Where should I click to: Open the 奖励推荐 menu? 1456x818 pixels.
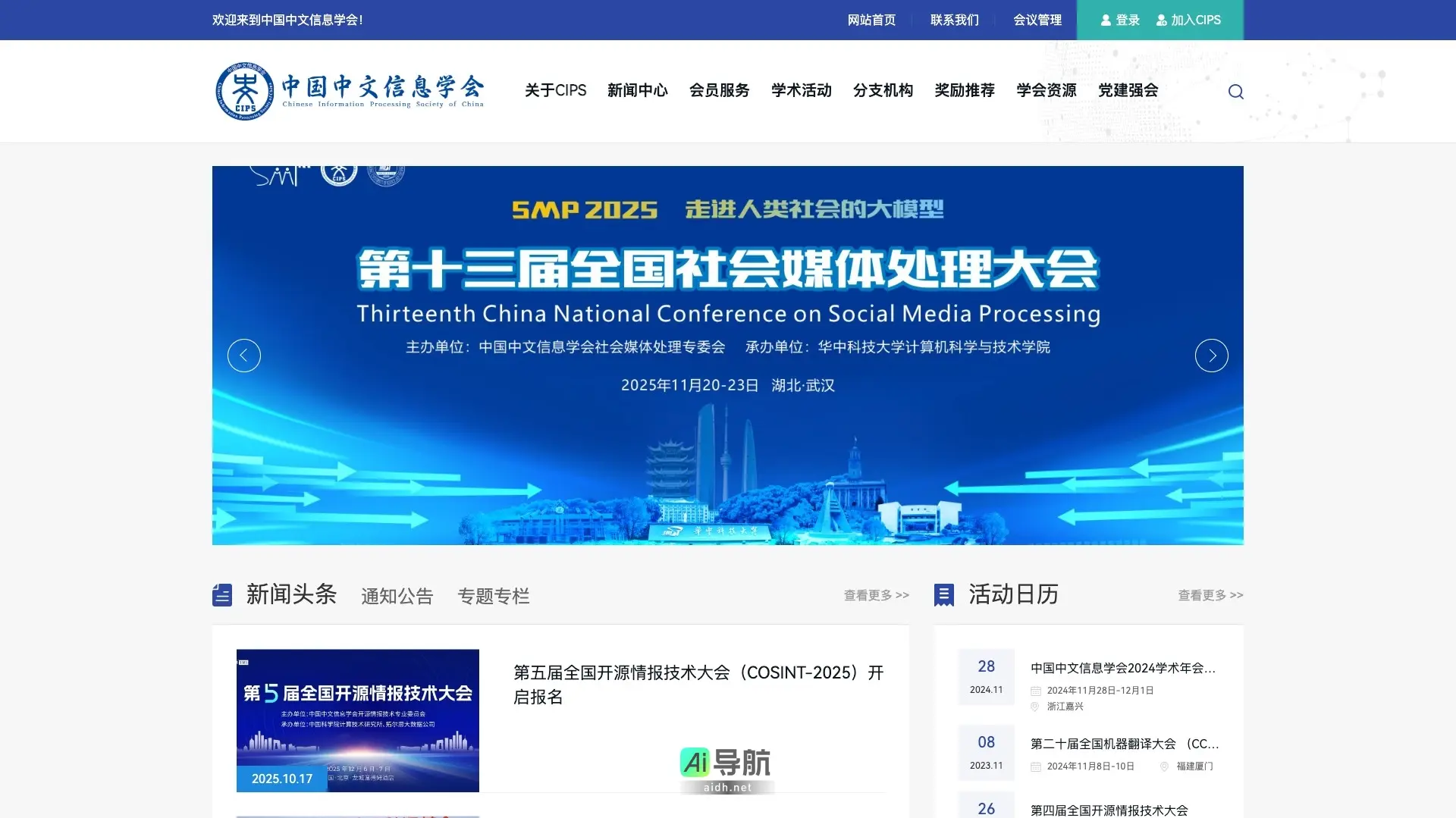pos(965,90)
